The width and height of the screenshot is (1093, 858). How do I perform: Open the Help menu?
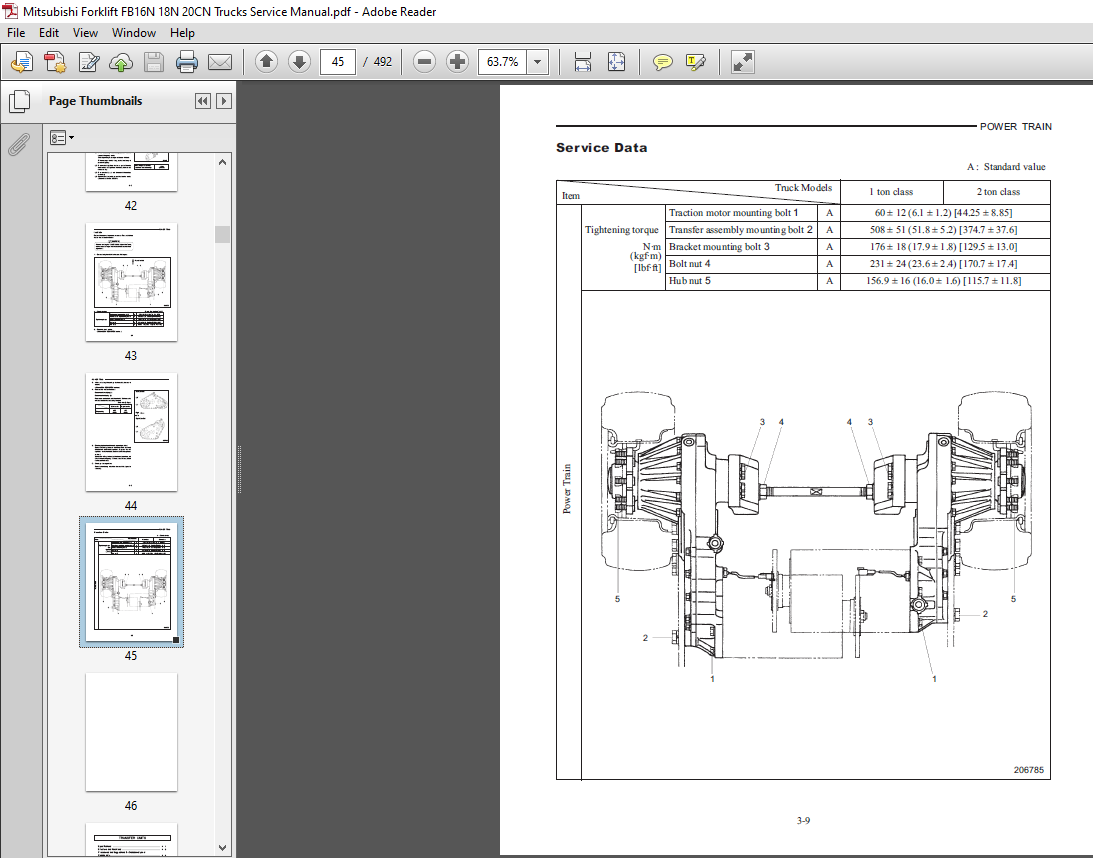point(183,33)
